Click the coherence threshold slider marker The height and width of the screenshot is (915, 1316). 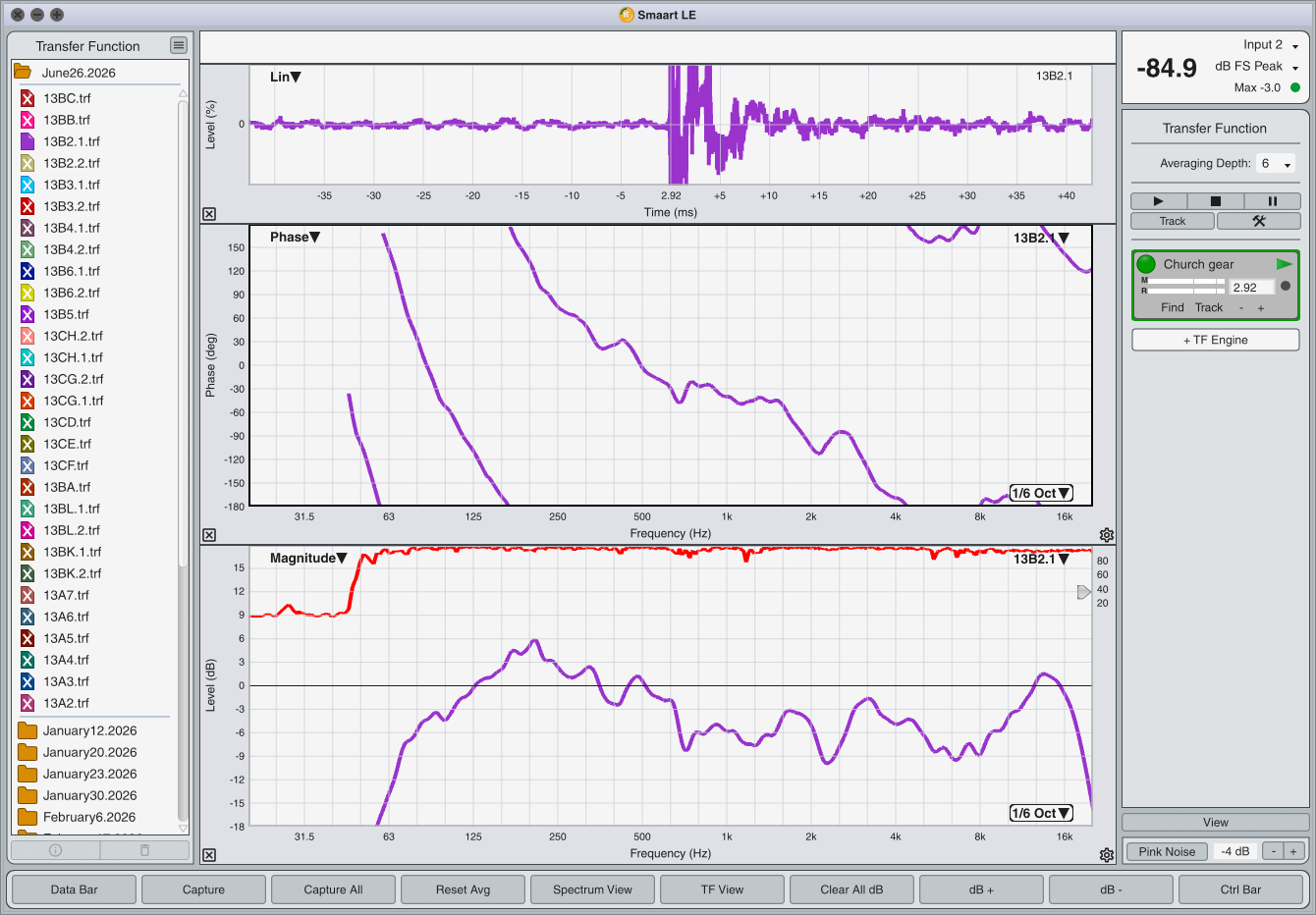(1083, 592)
